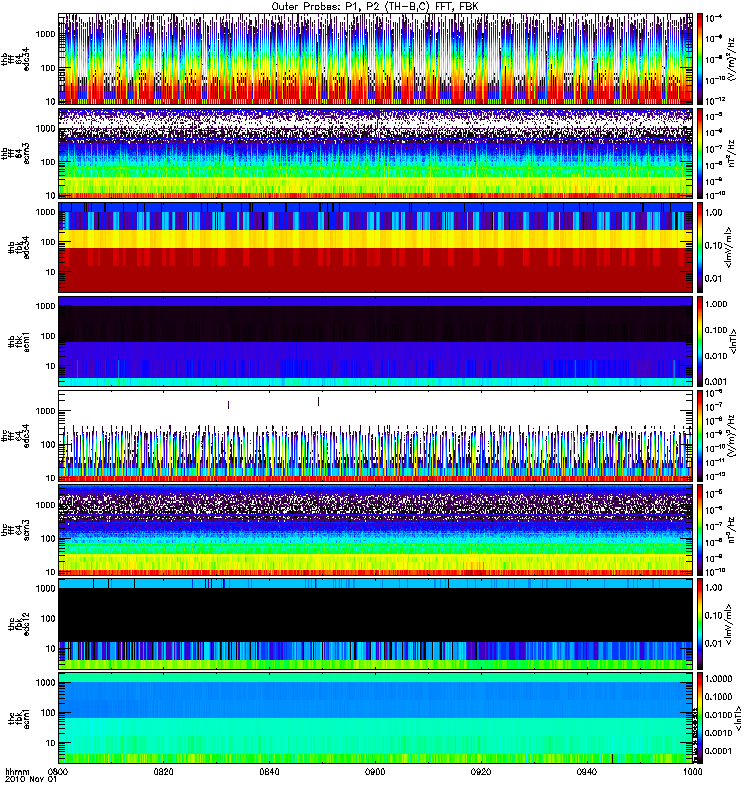Viewport: 750px width, 800px height.
Task: Click the '1000' frequency tick of thb fff edc34 panel
Action: [x=46, y=34]
